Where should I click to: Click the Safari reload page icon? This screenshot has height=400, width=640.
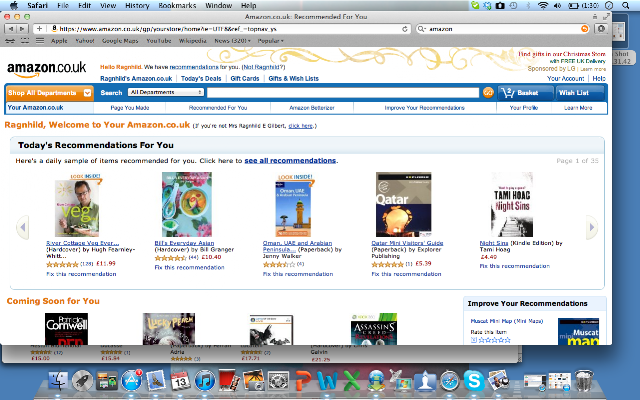[404, 29]
